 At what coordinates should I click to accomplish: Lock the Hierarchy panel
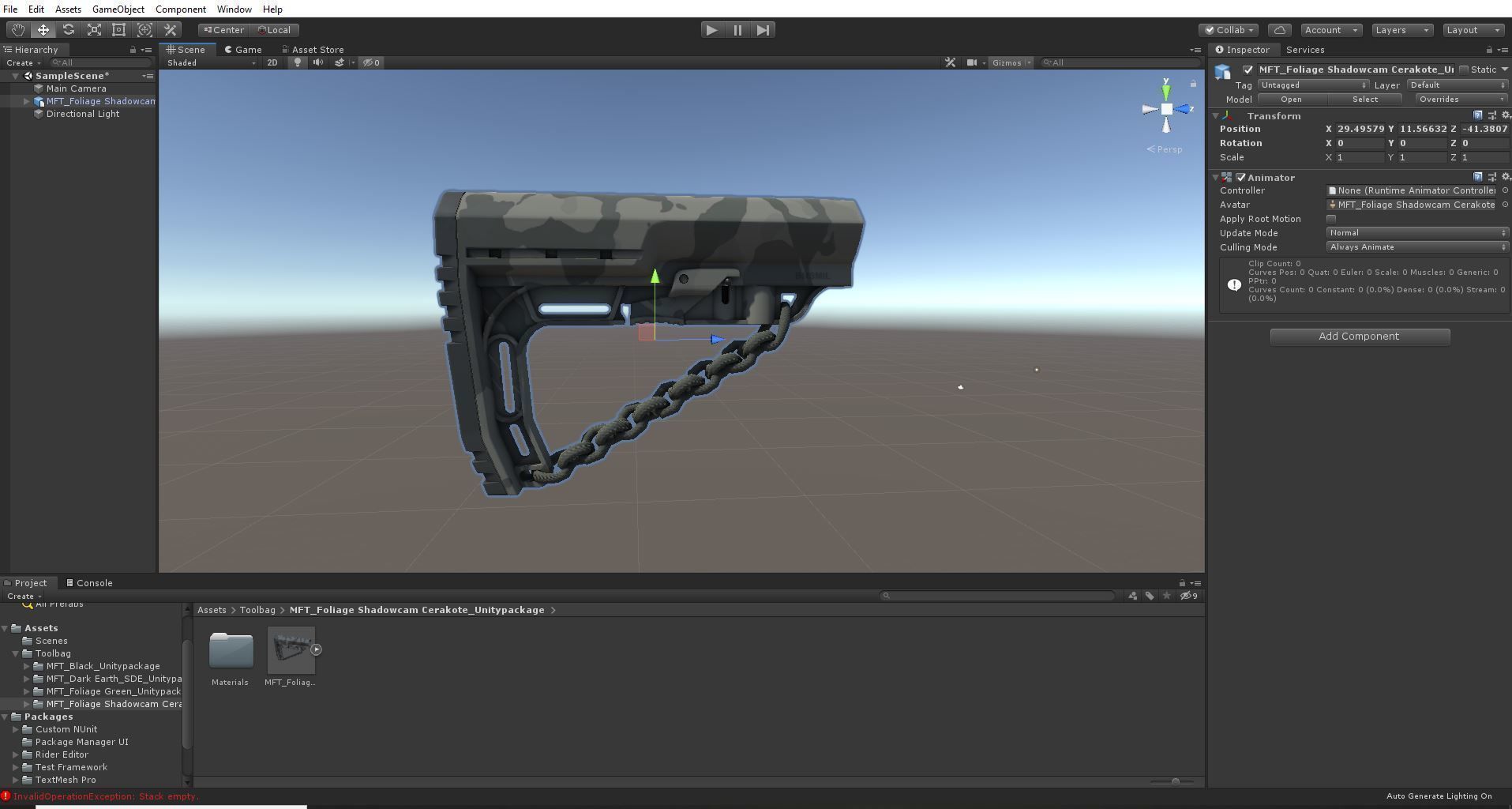pos(133,50)
